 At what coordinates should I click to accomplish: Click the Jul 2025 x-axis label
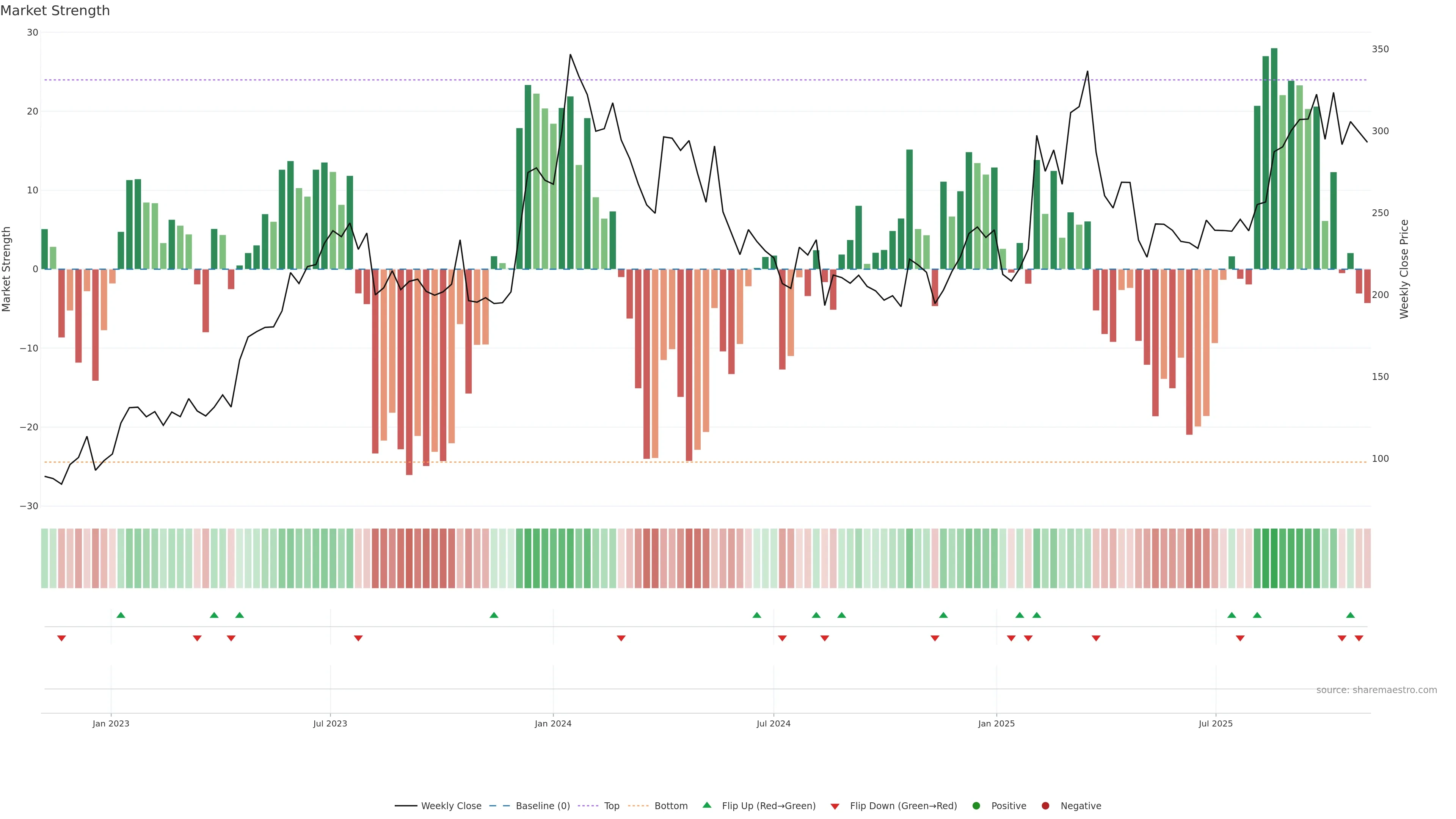(x=1215, y=723)
